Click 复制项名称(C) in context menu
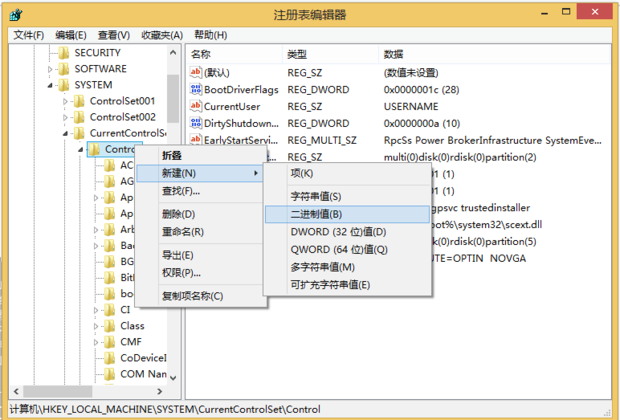The image size is (620, 420). click(x=192, y=296)
